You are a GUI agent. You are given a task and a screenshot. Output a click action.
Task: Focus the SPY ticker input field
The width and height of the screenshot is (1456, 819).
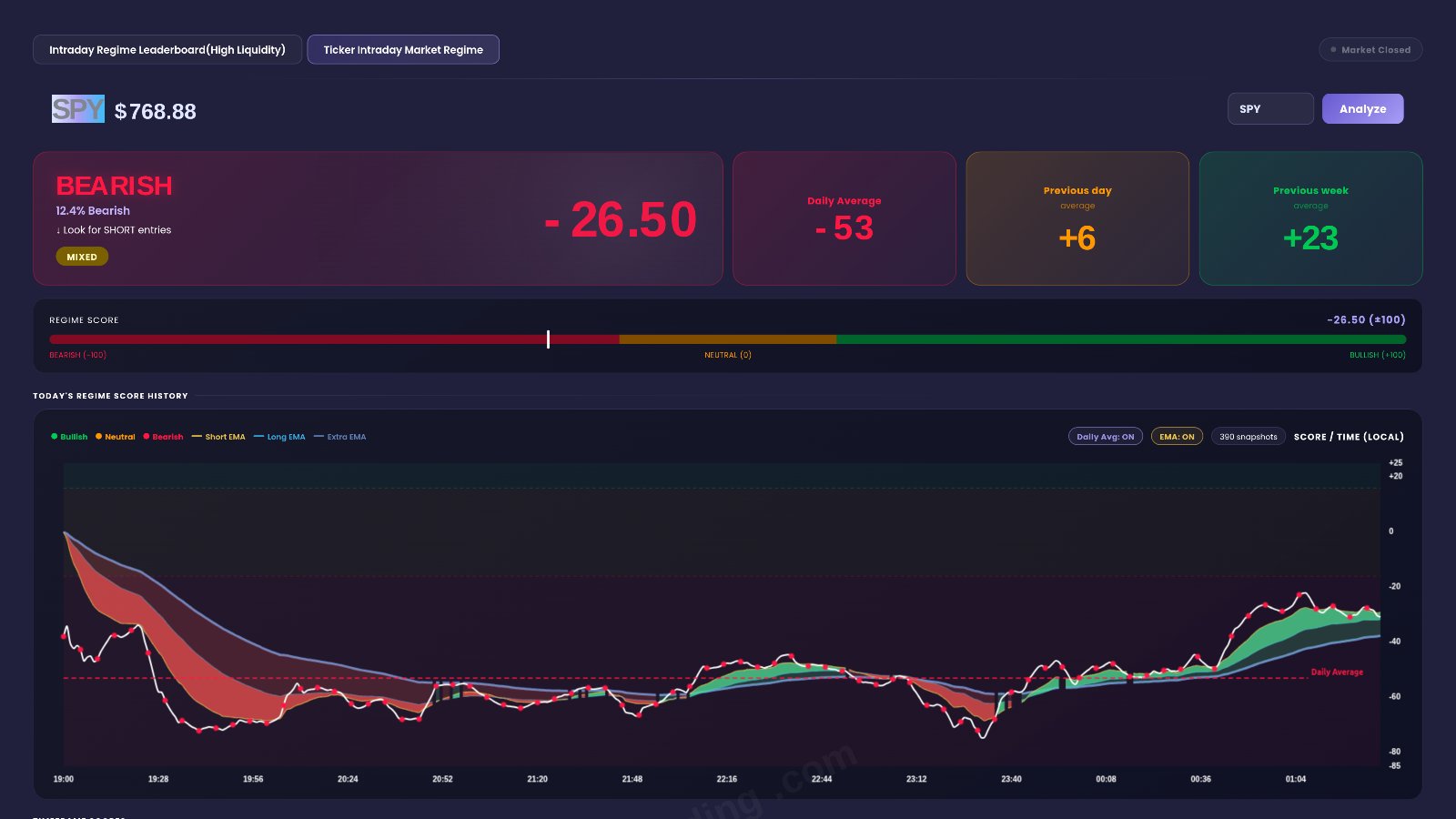(x=1270, y=109)
